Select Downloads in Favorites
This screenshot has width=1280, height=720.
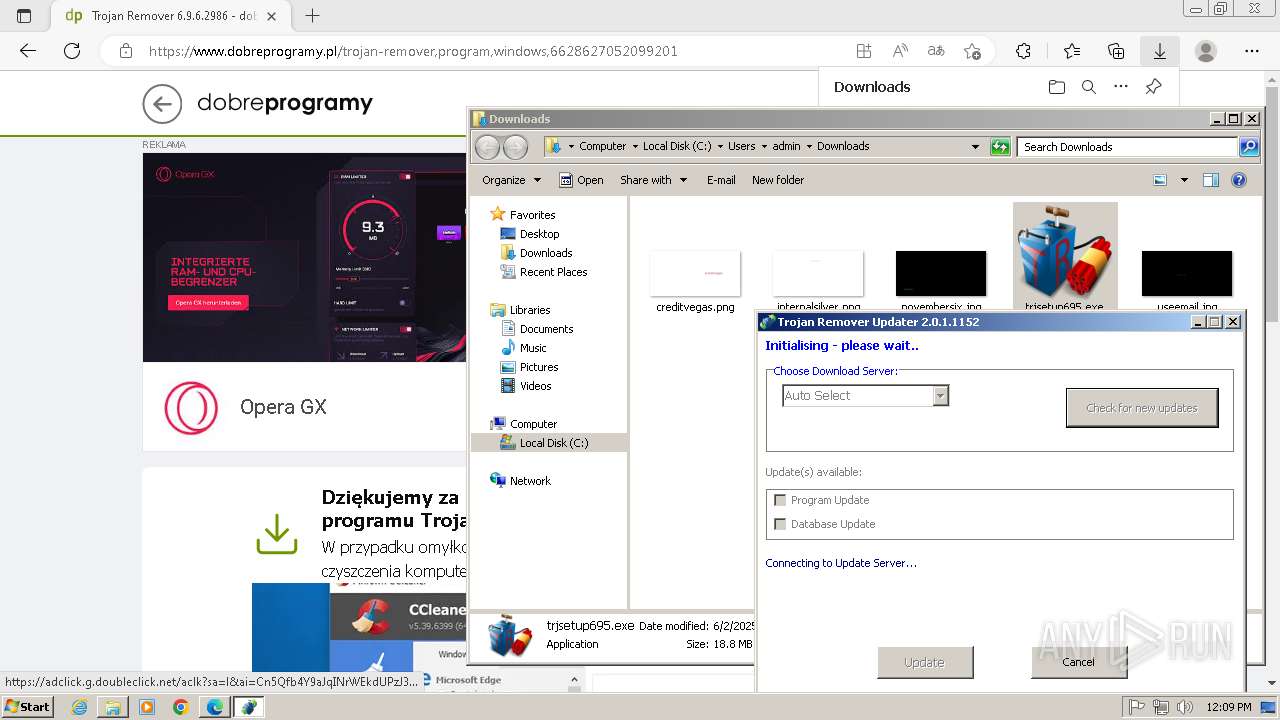536,253
